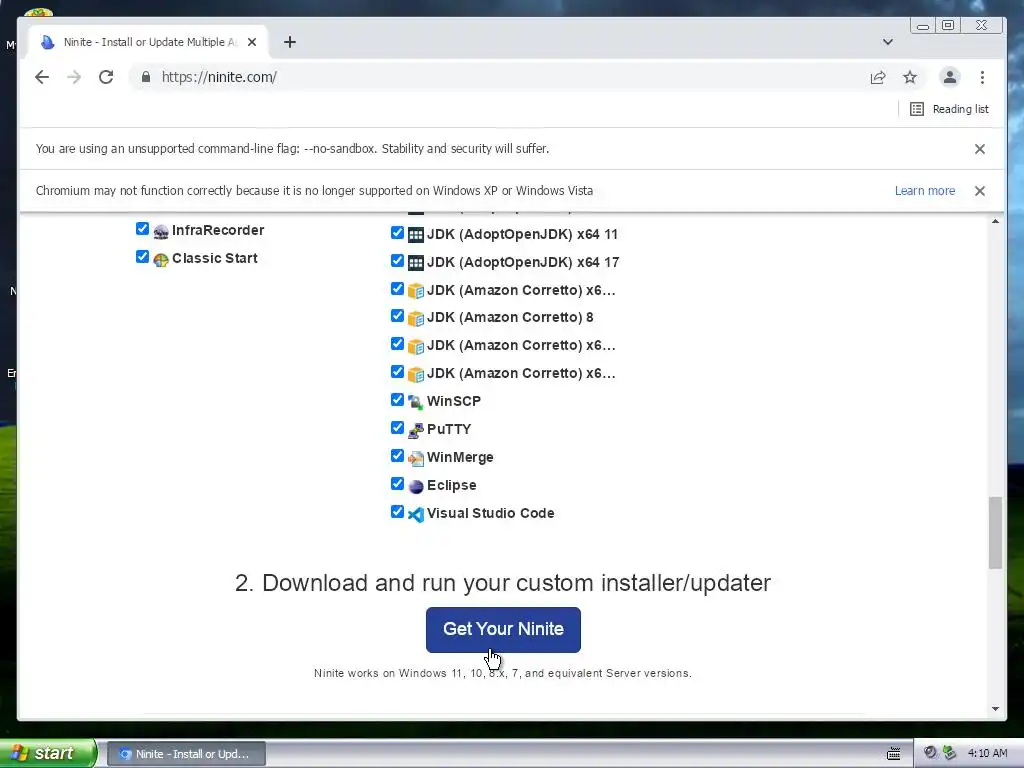This screenshot has width=1024, height=768.
Task: Click the on-screen keyboard tray icon
Action: click(894, 754)
